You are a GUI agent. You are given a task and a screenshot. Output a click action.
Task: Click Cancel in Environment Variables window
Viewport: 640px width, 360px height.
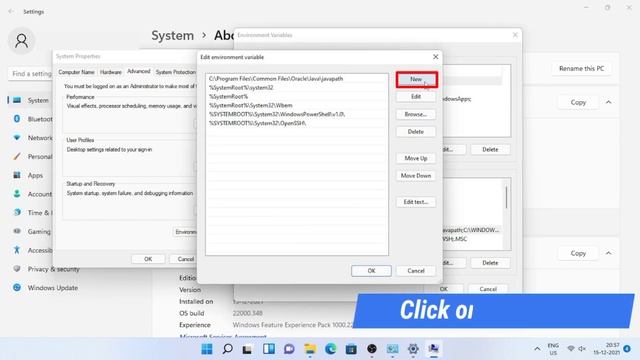(x=488, y=289)
